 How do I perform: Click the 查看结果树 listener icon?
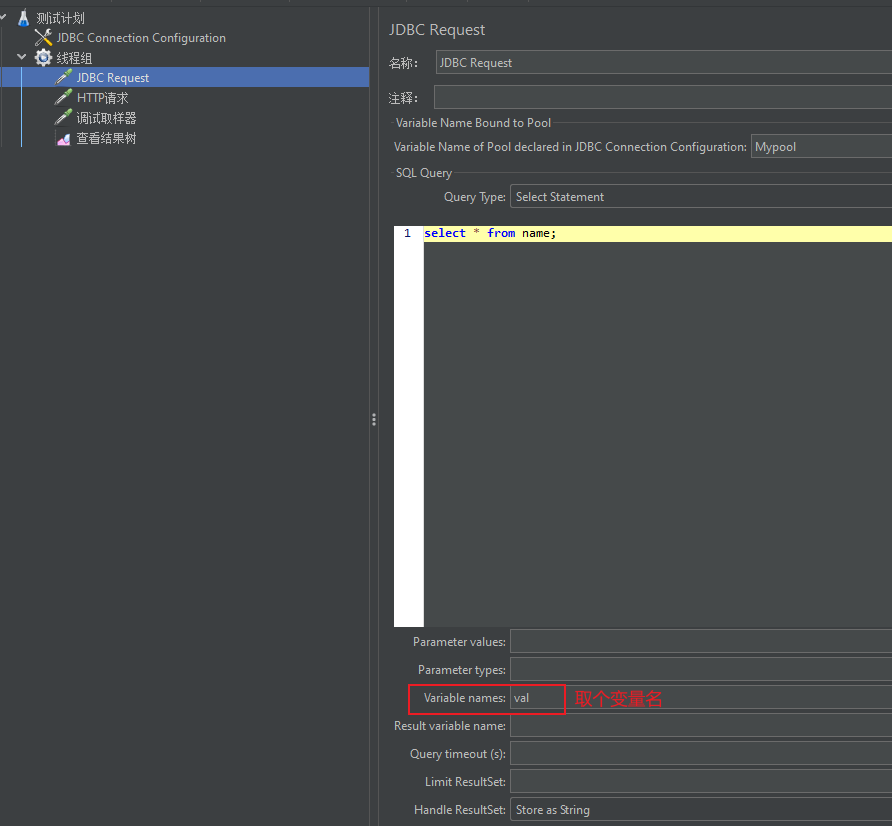(x=63, y=138)
